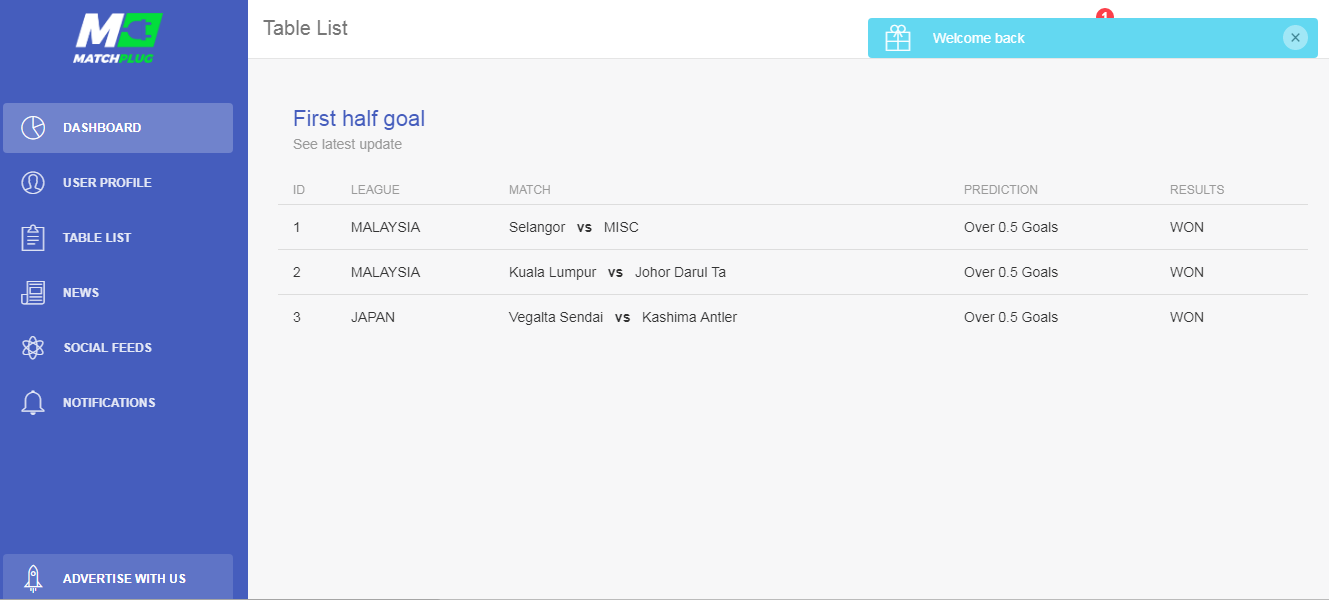The image size is (1329, 600).
Task: Click WON result for Kuala Lumpur match
Action: pyautogui.click(x=1187, y=272)
